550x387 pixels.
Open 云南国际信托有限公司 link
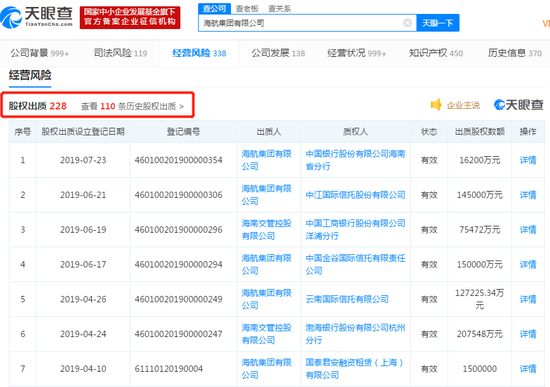point(347,299)
